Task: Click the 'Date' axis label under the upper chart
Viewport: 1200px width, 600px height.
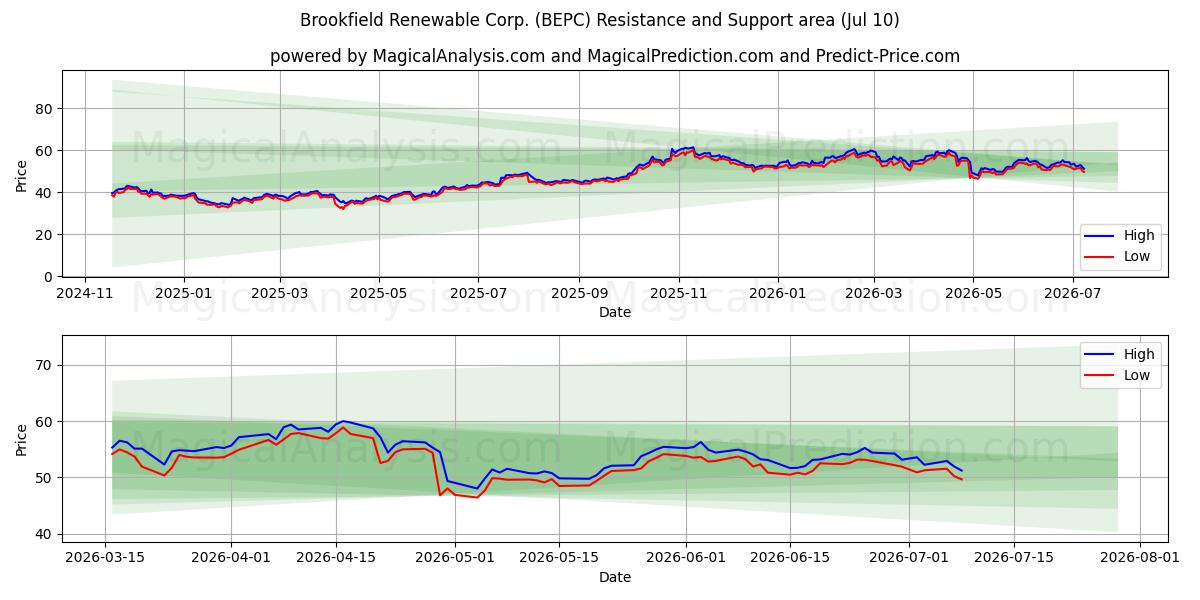Action: (615, 312)
